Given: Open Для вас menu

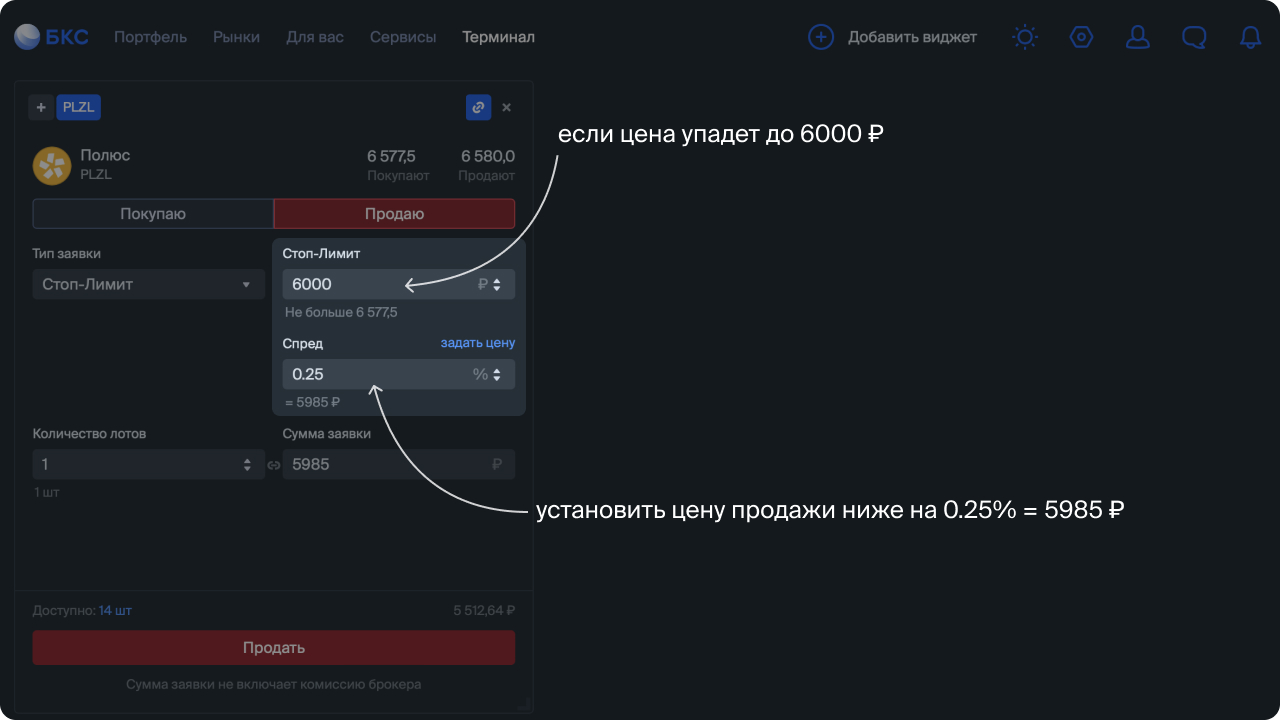Looking at the screenshot, I should pyautogui.click(x=315, y=37).
